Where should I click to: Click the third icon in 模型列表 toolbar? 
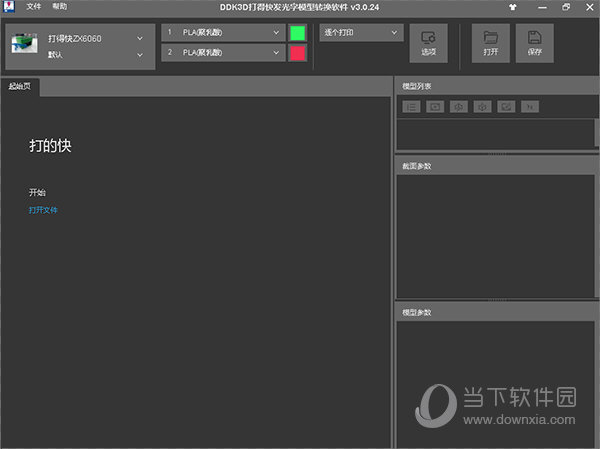(x=459, y=106)
